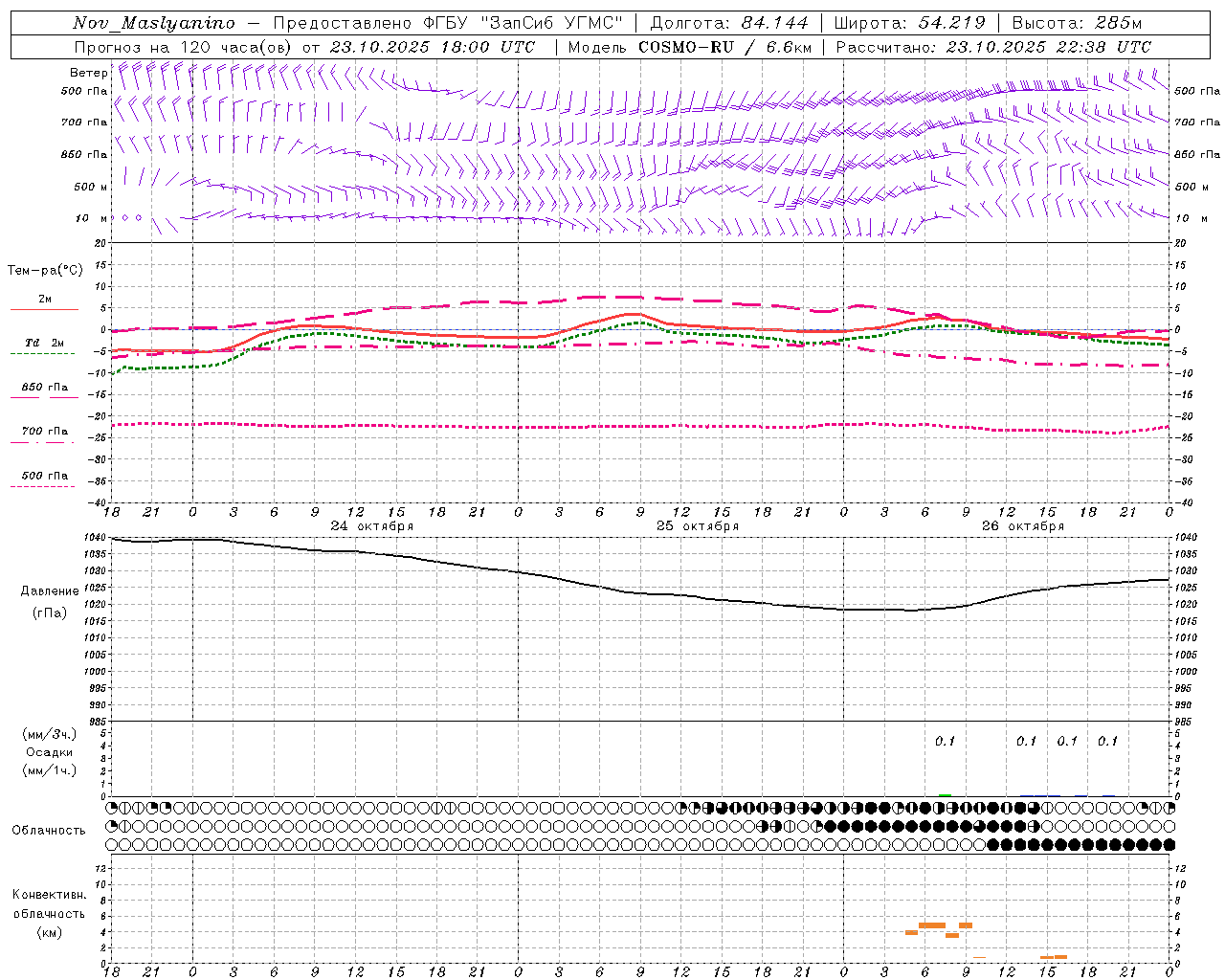The height and width of the screenshot is (980, 1225).
Task: Click the '25 октября' date label
Action: (698, 526)
